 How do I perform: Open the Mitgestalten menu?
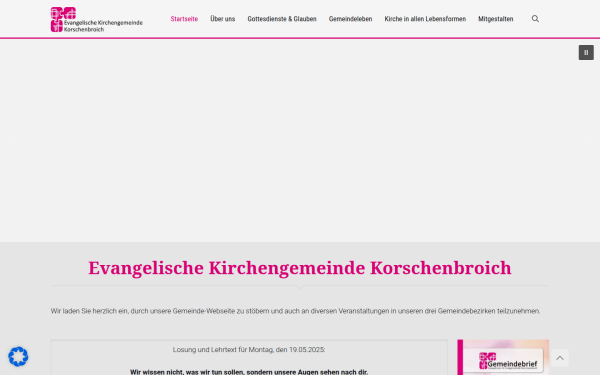pos(496,19)
